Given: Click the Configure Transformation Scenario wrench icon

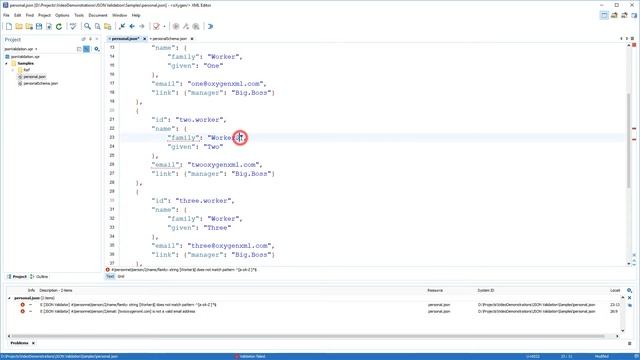Looking at the screenshot, I should pyautogui.click(x=186, y=27).
